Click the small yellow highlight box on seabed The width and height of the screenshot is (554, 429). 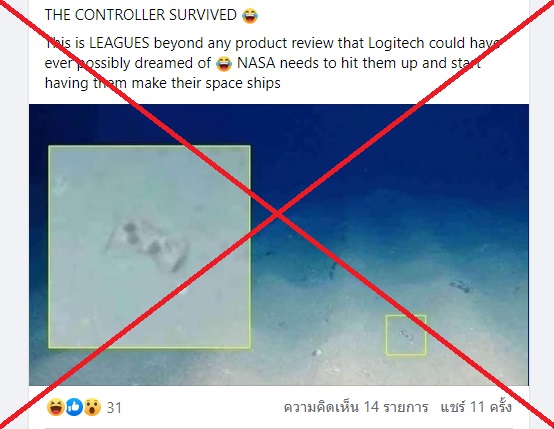[x=406, y=335]
